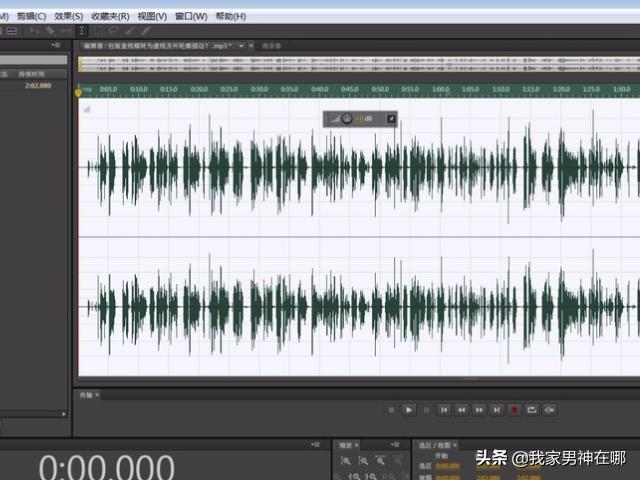The height and width of the screenshot is (480, 640).
Task: Jump to the next marker
Action: pyautogui.click(x=497, y=409)
